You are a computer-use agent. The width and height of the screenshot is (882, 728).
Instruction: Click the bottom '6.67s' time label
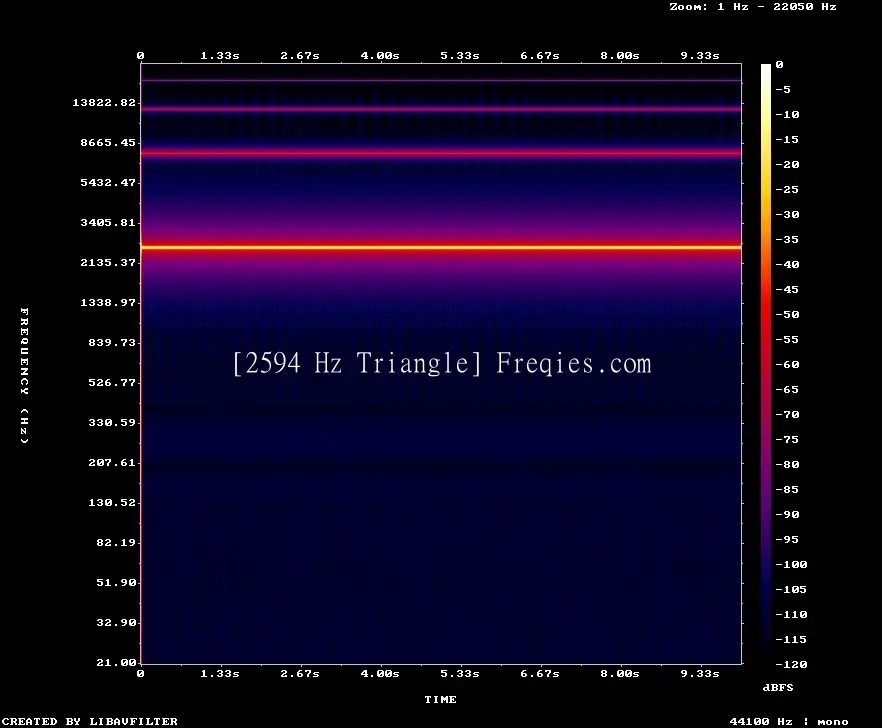click(539, 673)
